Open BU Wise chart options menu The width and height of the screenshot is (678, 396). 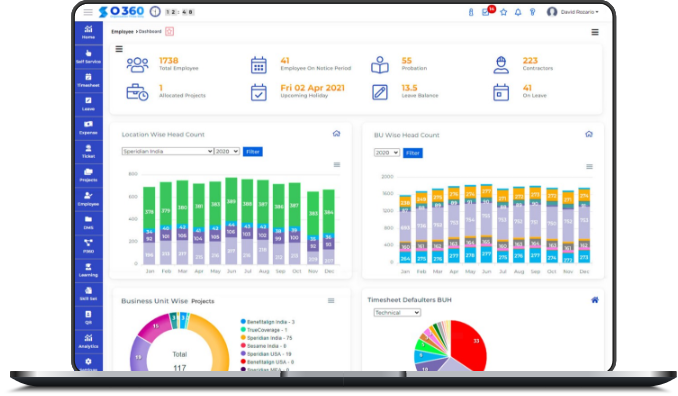(589, 166)
